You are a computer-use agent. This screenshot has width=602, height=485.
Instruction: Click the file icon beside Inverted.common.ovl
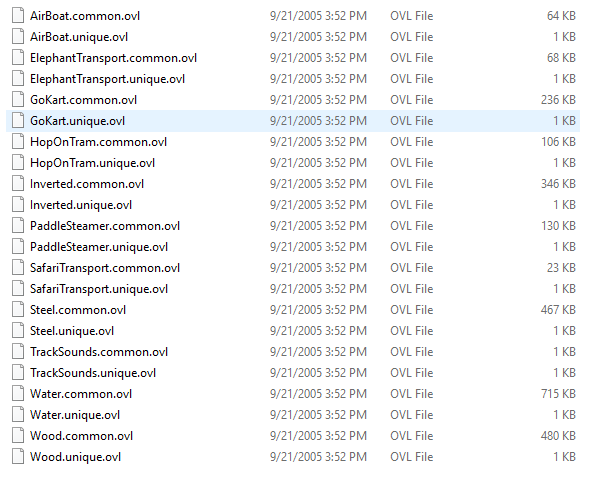coord(18,184)
